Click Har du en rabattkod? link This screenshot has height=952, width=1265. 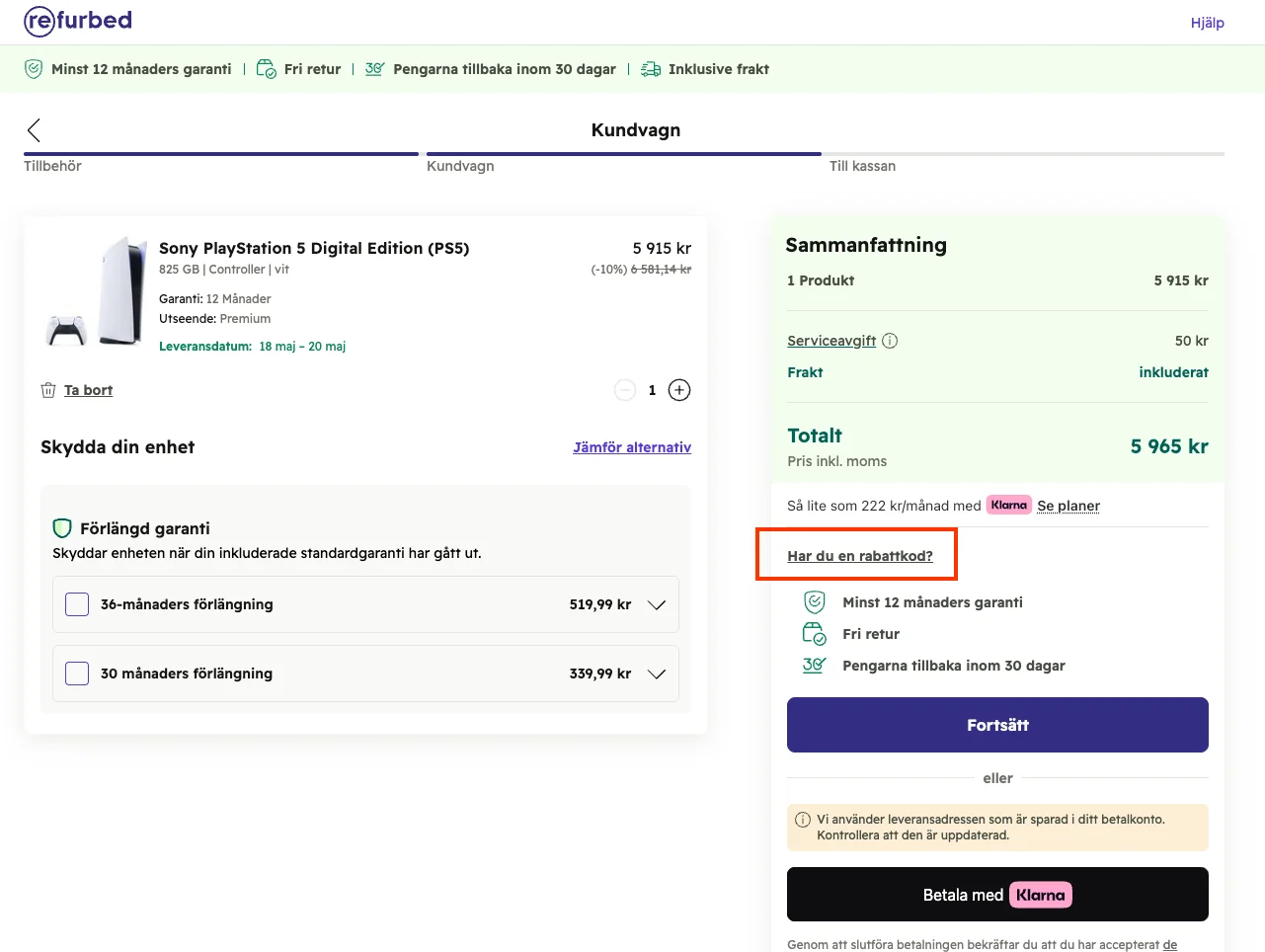coord(860,556)
